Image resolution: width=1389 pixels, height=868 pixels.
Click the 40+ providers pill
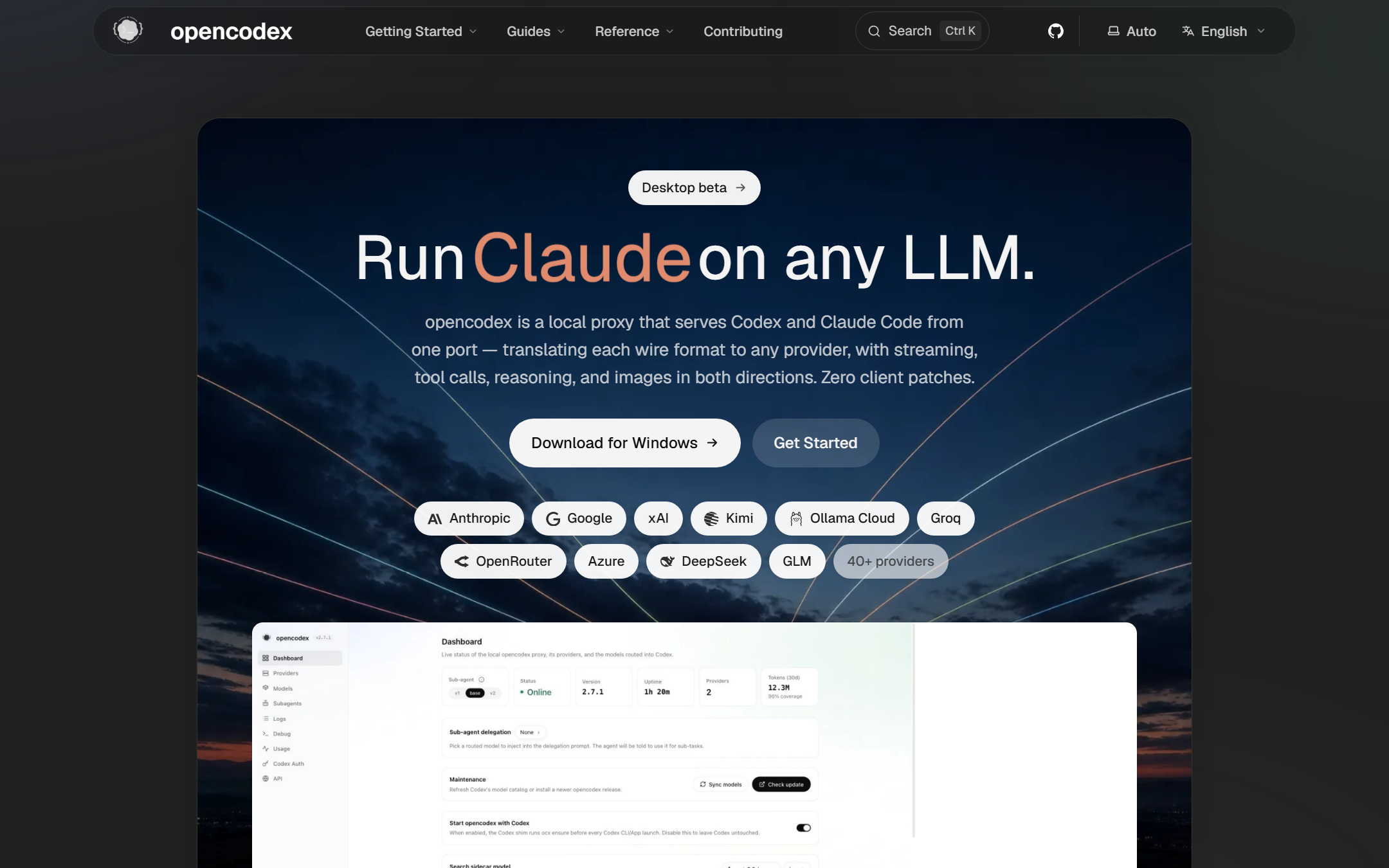click(x=890, y=561)
